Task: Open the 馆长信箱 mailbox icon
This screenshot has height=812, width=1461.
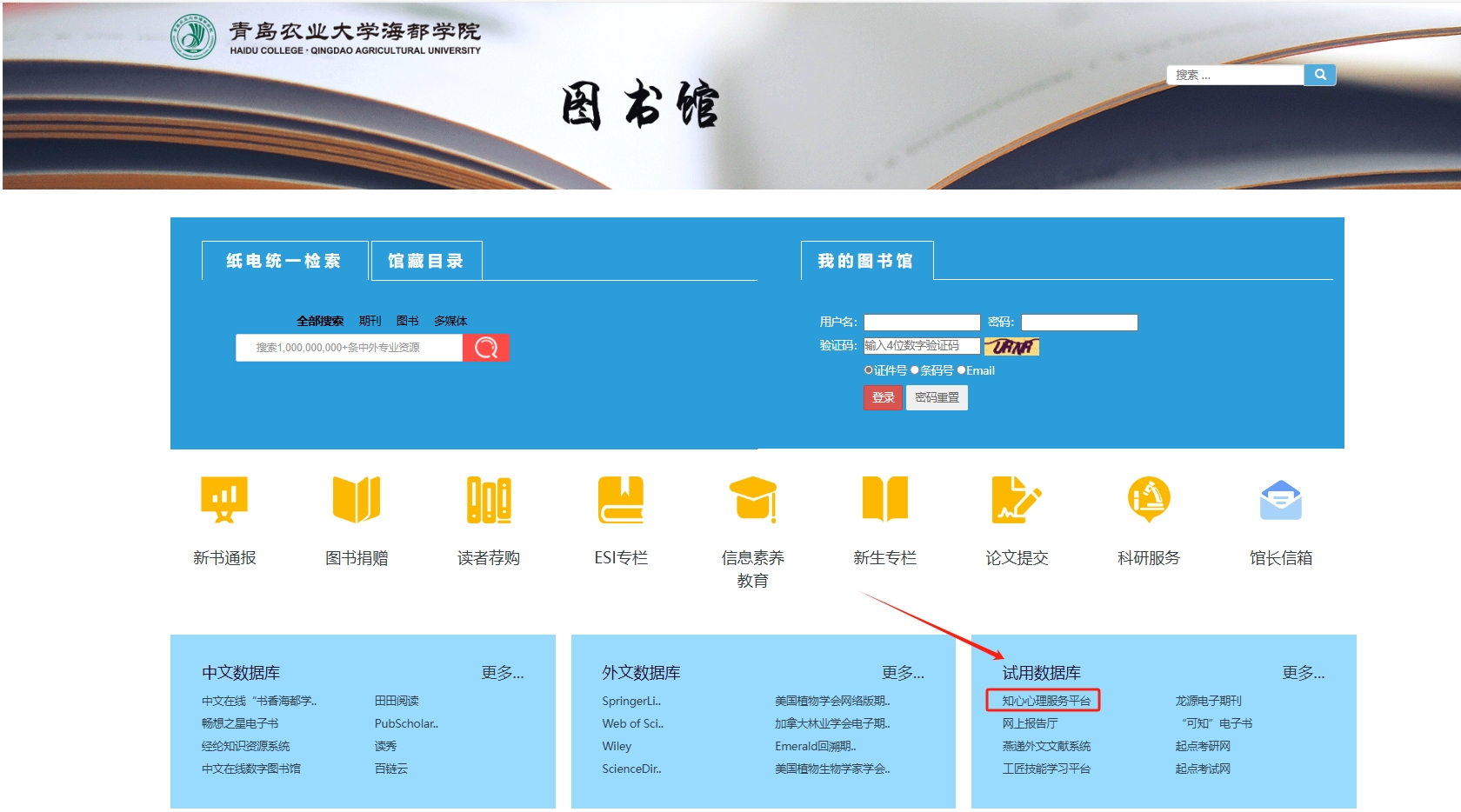Action: pyautogui.click(x=1281, y=500)
